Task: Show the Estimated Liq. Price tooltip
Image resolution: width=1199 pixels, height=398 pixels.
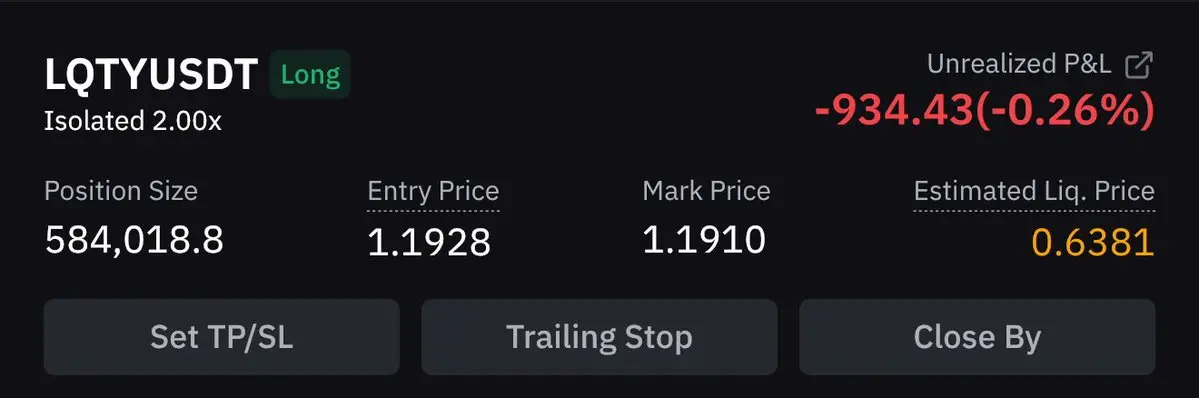Action: click(1035, 191)
